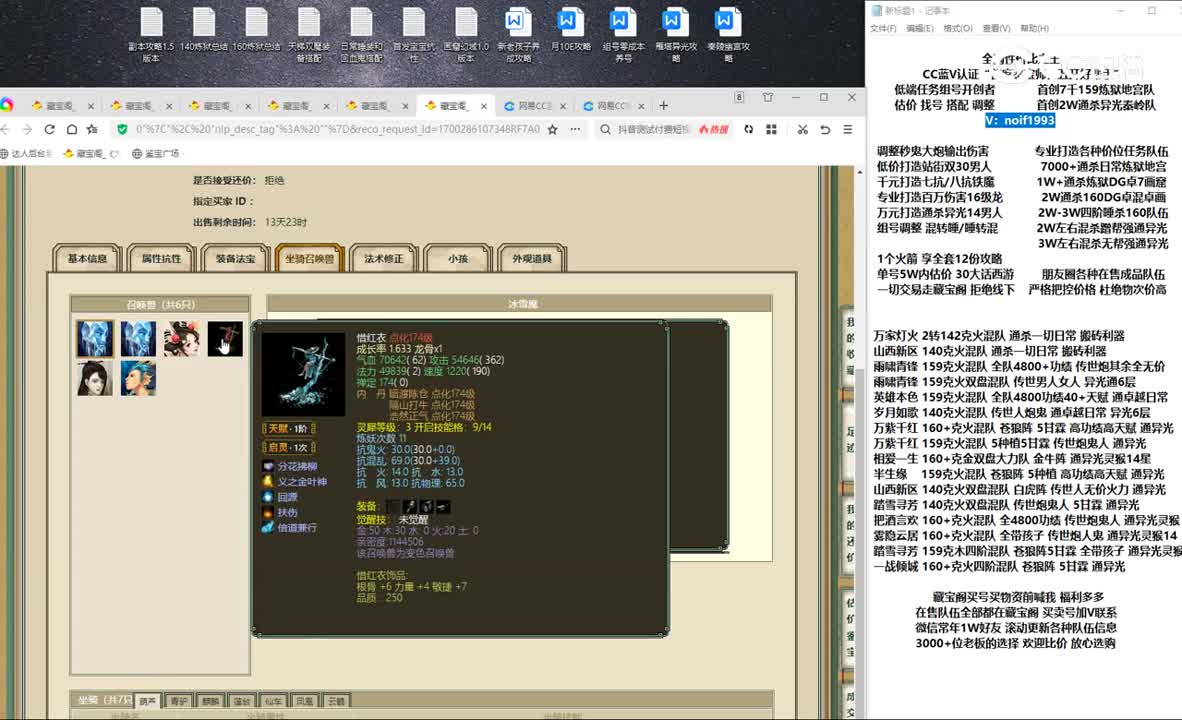The image size is (1182, 720).
Task: Select the red-flower lady summon portrait
Action: coord(182,339)
